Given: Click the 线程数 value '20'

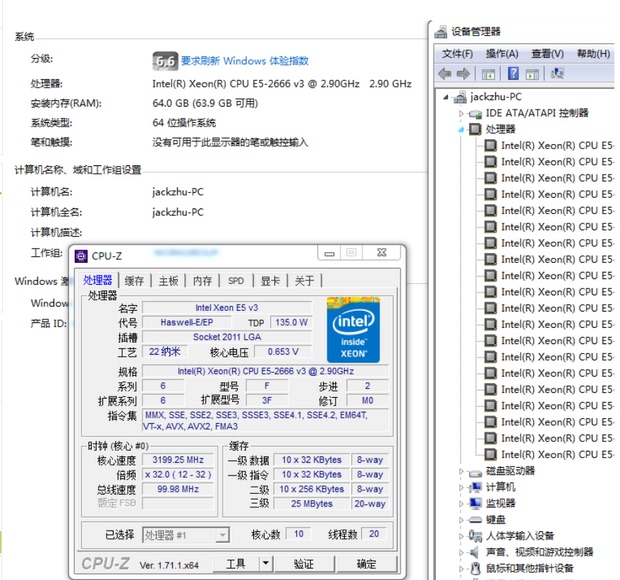Looking at the screenshot, I should [x=374, y=534].
